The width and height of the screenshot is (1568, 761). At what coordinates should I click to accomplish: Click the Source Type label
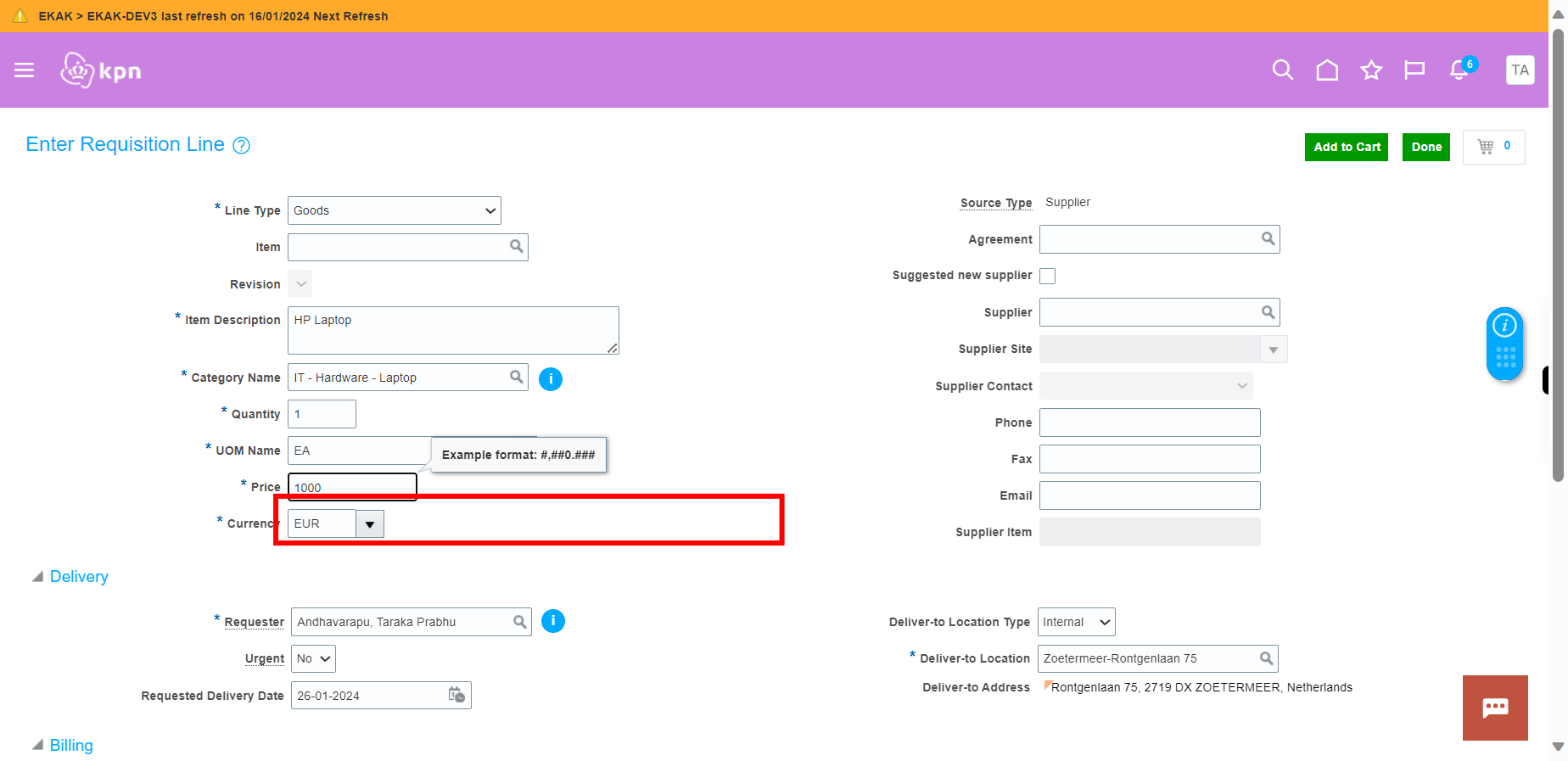(x=996, y=203)
